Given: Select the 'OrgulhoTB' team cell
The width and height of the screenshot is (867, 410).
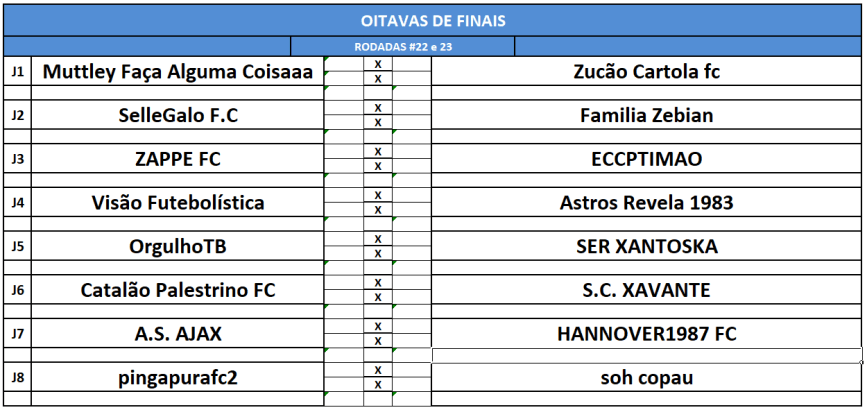Looking at the screenshot, I should point(178,246).
